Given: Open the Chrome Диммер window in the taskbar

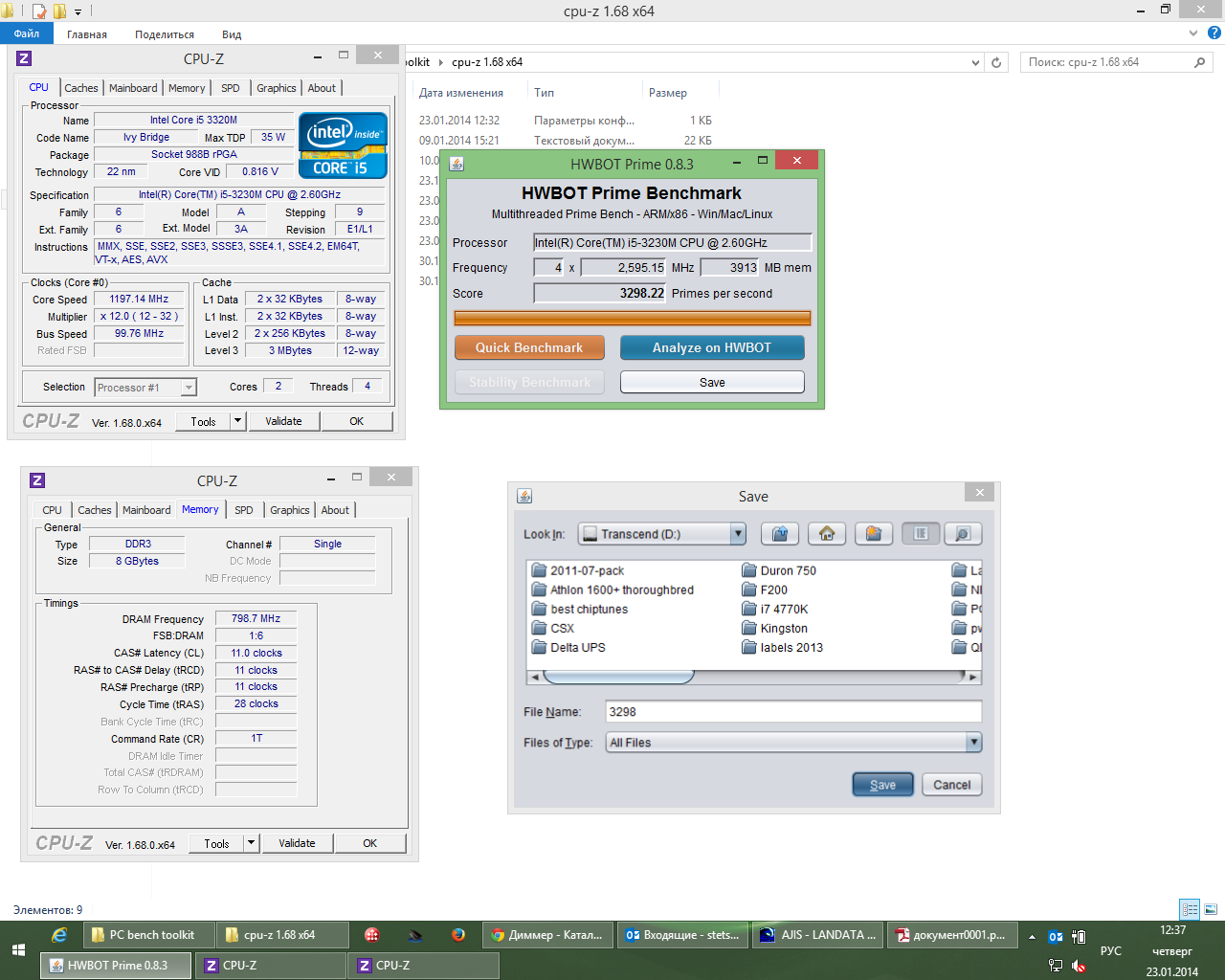Looking at the screenshot, I should point(546,935).
